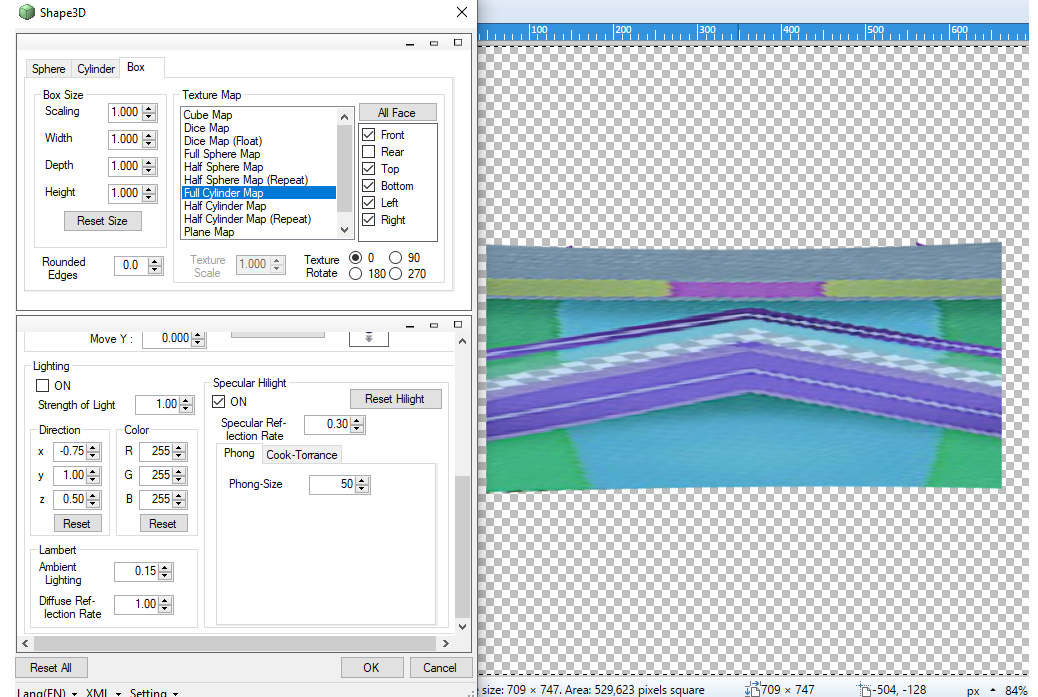The height and width of the screenshot is (697, 1038).
Task: Uncheck the Top face checkbox
Action: click(x=369, y=169)
